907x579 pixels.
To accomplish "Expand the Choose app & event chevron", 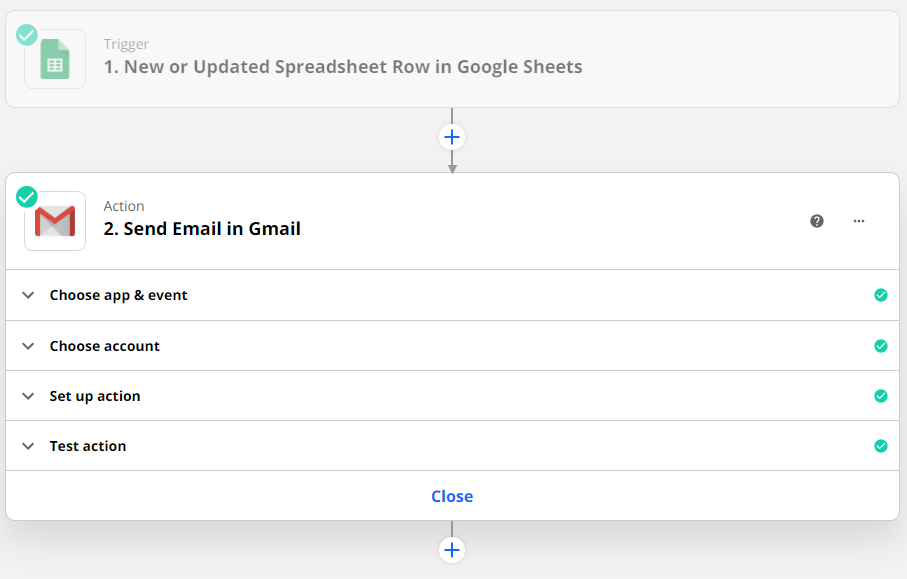I will point(28,295).
